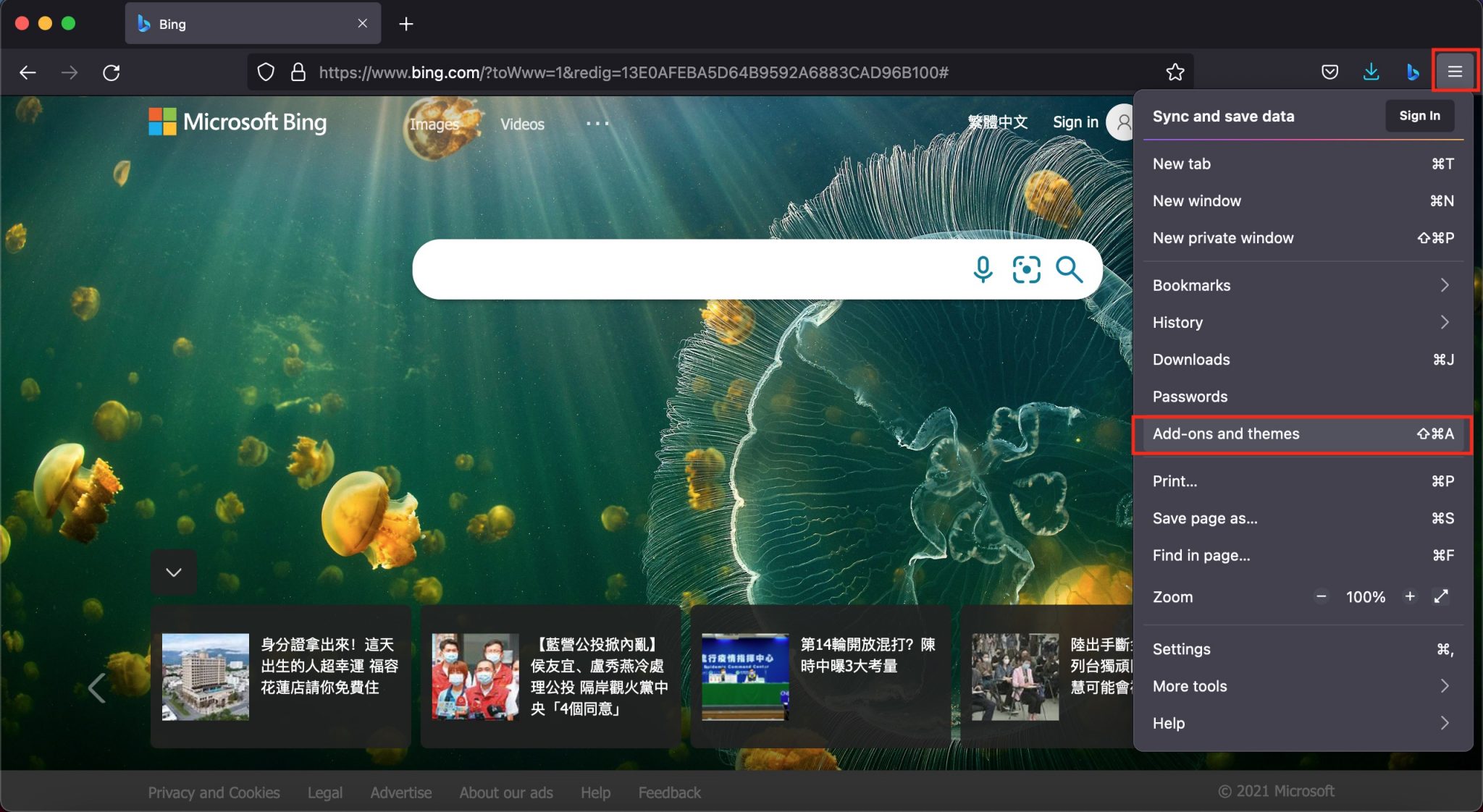Open visual search with the camera icon

point(1026,269)
